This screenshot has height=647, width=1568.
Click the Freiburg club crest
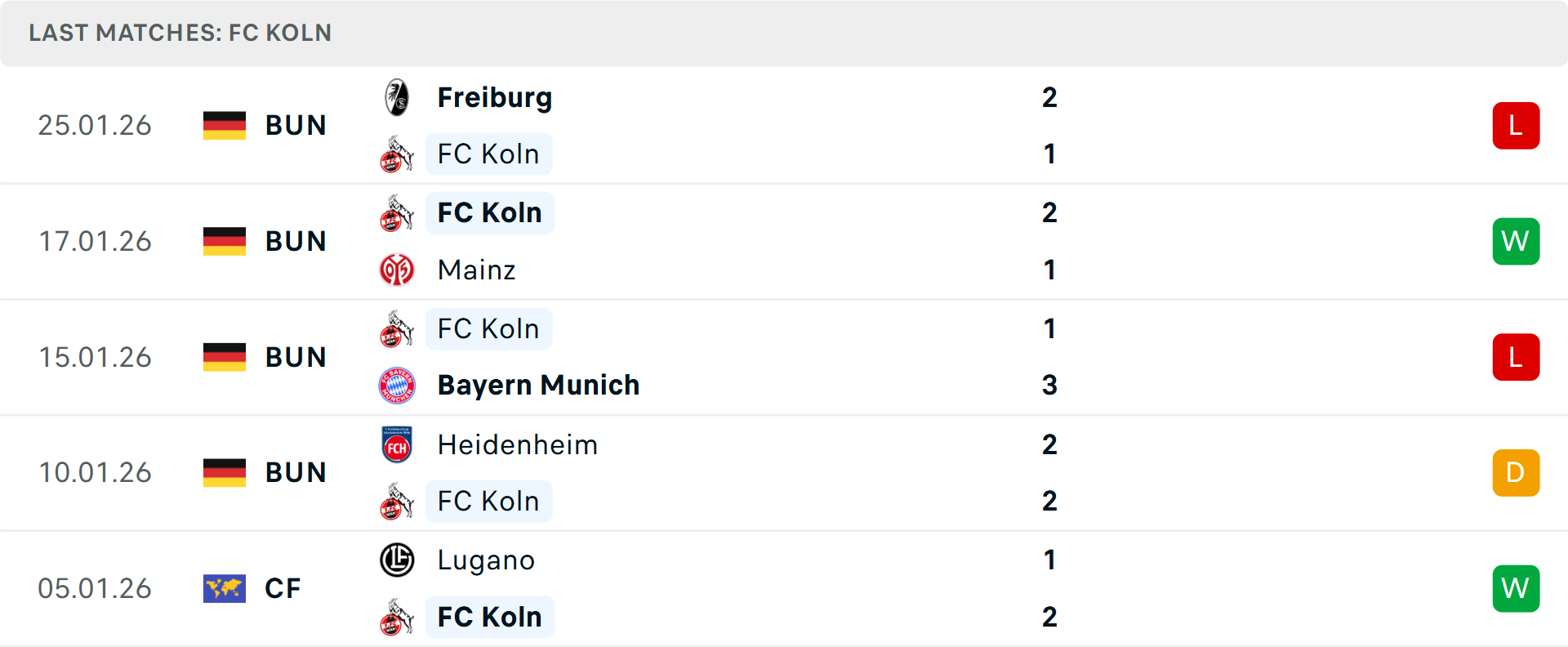pyautogui.click(x=398, y=97)
